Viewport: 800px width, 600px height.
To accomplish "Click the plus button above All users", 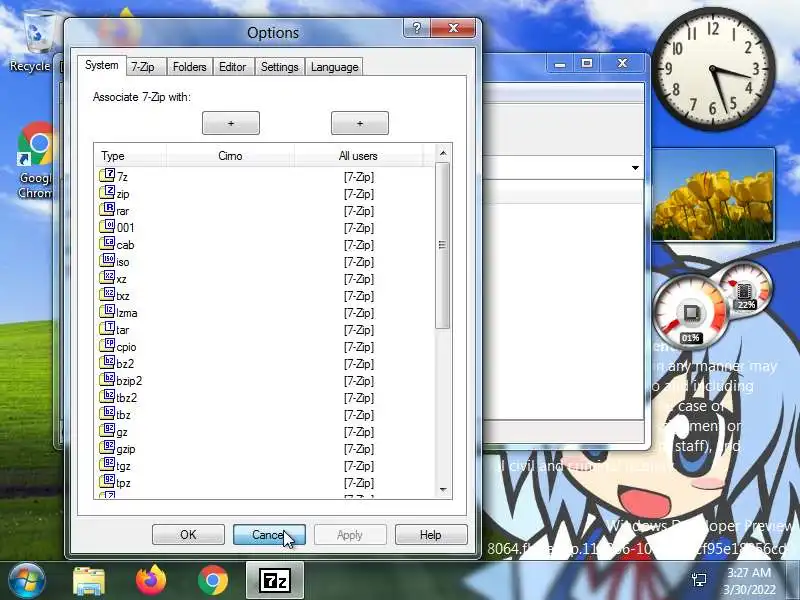I will (x=360, y=123).
